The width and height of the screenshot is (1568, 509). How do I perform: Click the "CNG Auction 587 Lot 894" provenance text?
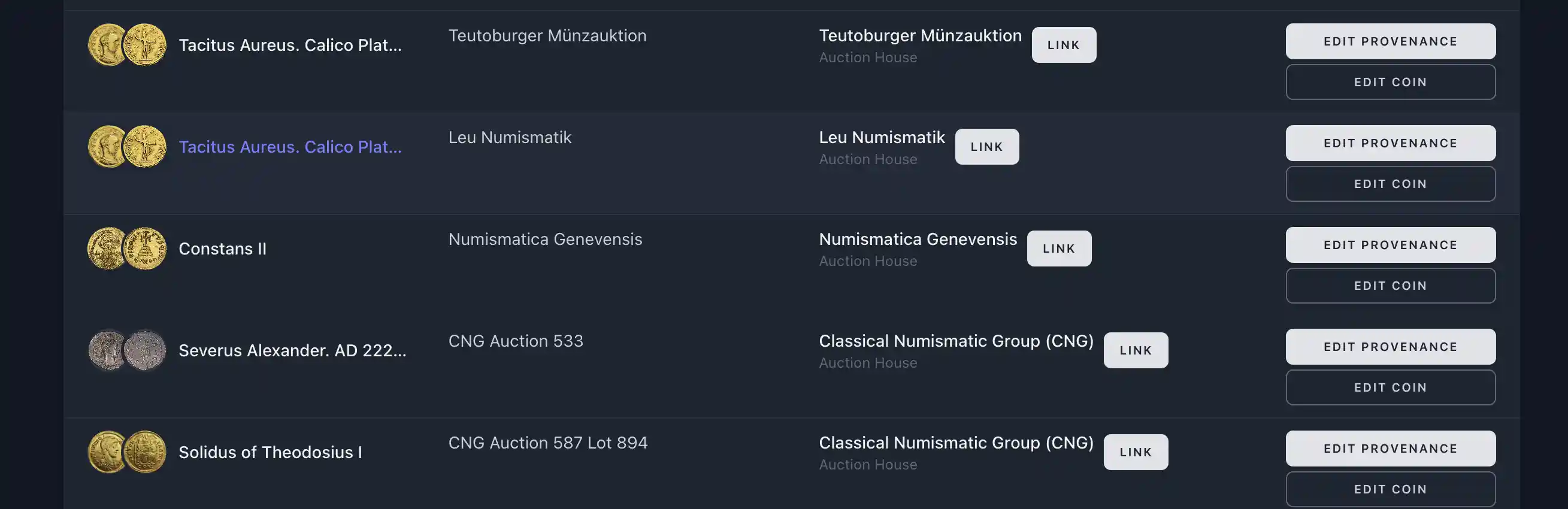coord(548,442)
